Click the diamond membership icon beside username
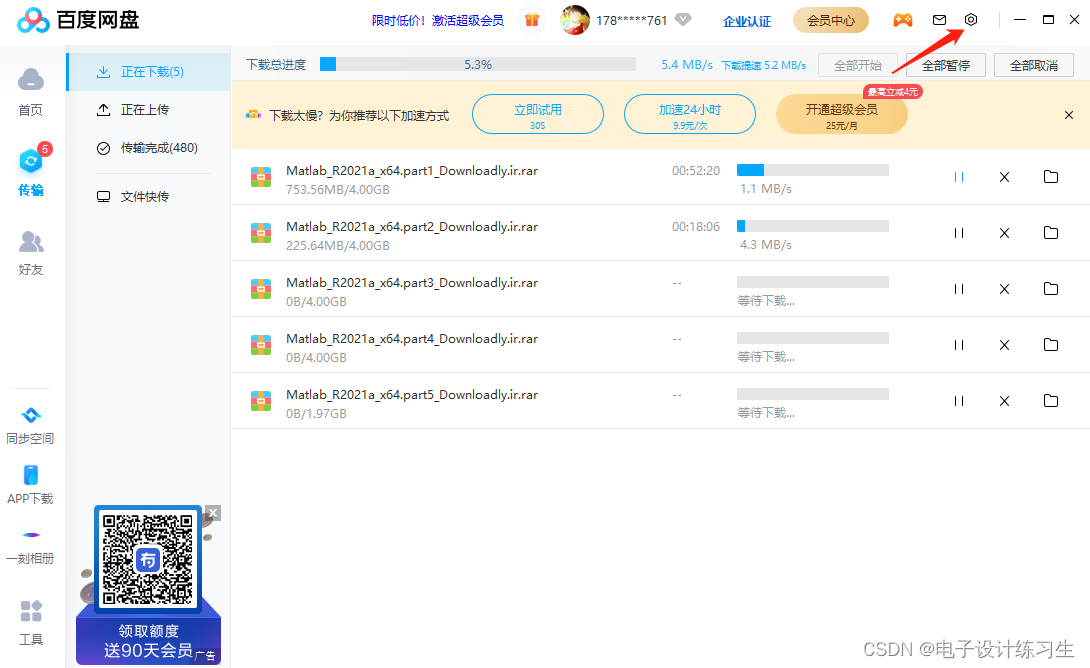 [683, 19]
